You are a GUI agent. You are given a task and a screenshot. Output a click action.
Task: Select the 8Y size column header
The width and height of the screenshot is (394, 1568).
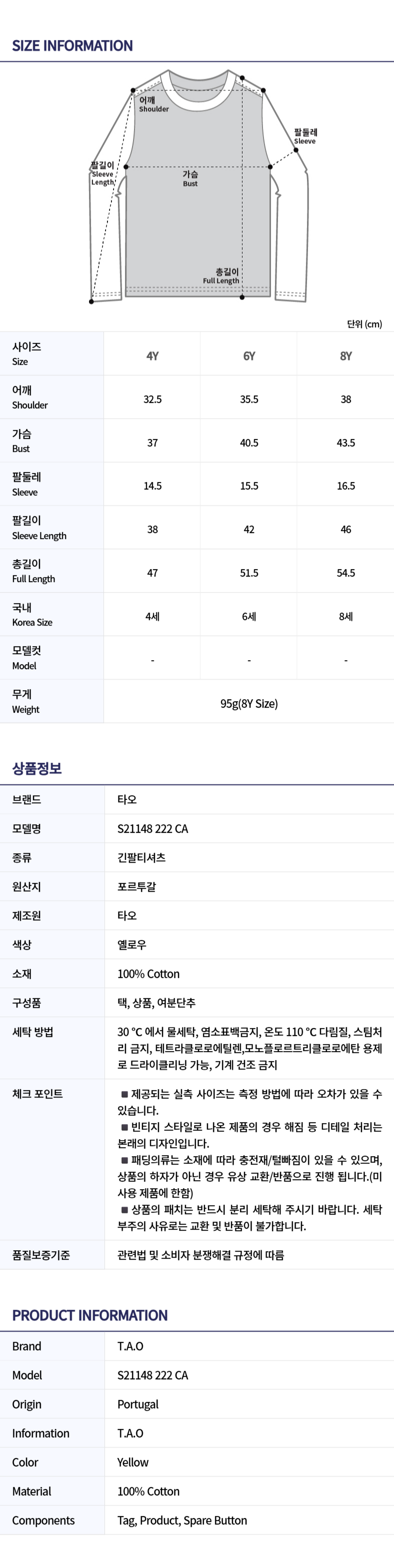coord(345,355)
